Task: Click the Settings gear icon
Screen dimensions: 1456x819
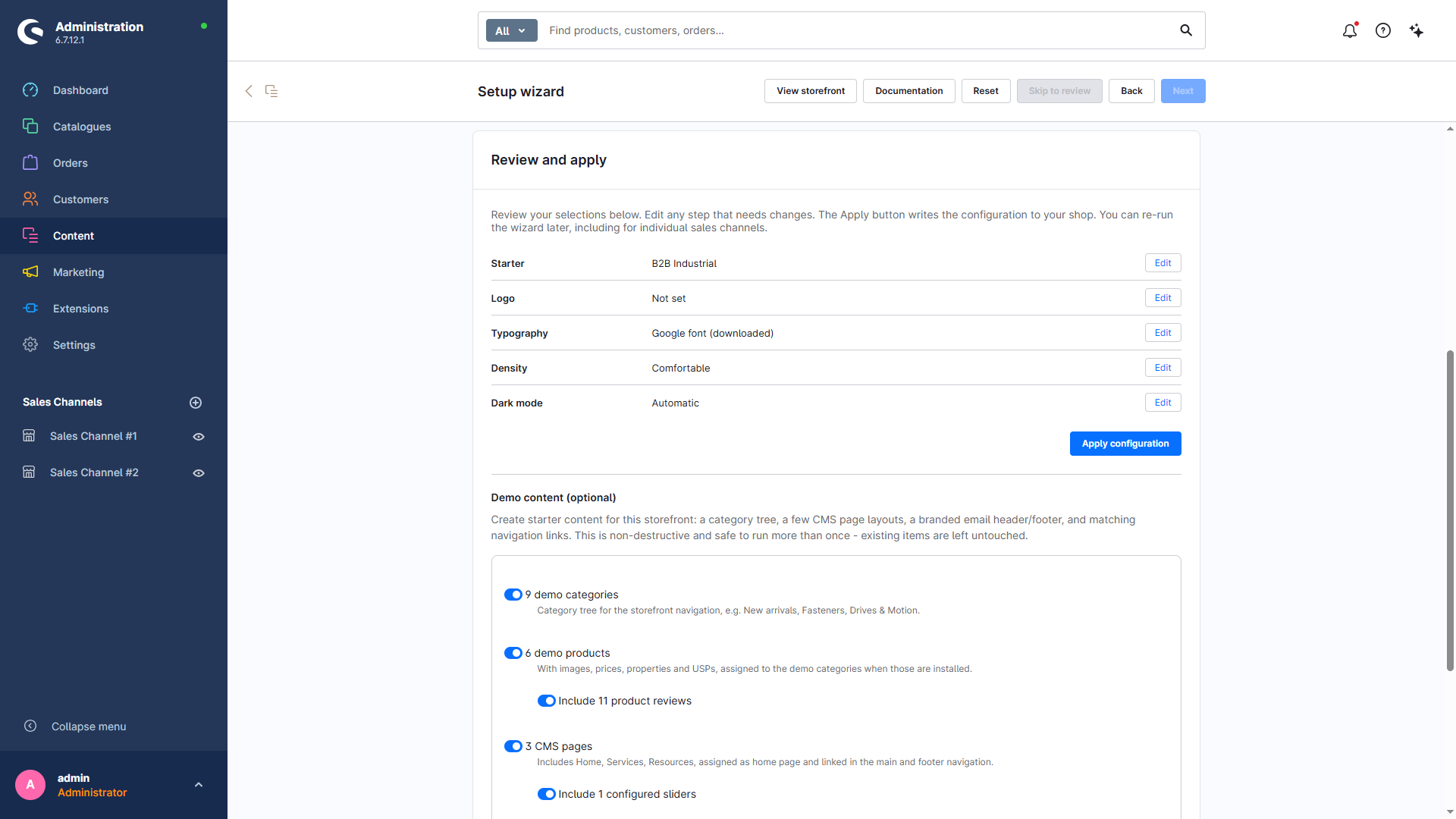Action: pos(30,345)
